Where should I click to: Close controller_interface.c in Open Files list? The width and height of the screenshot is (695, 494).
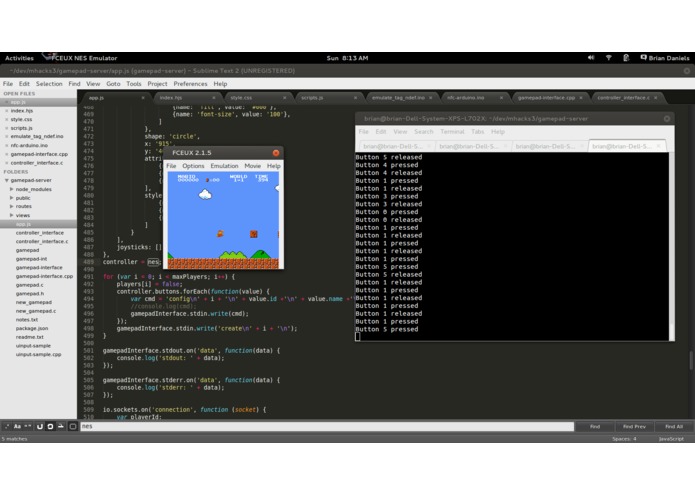[7, 163]
